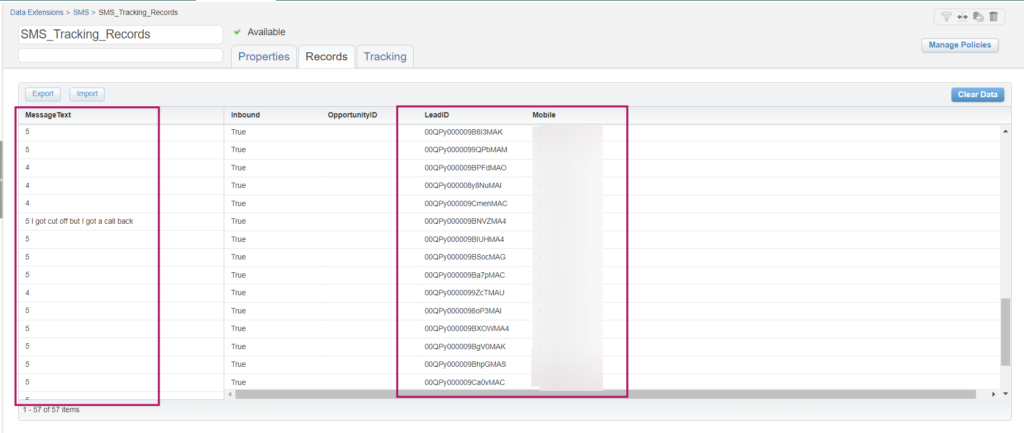Click the Inbound column header
Screen dimensions: 1024x433
[x=246, y=115]
